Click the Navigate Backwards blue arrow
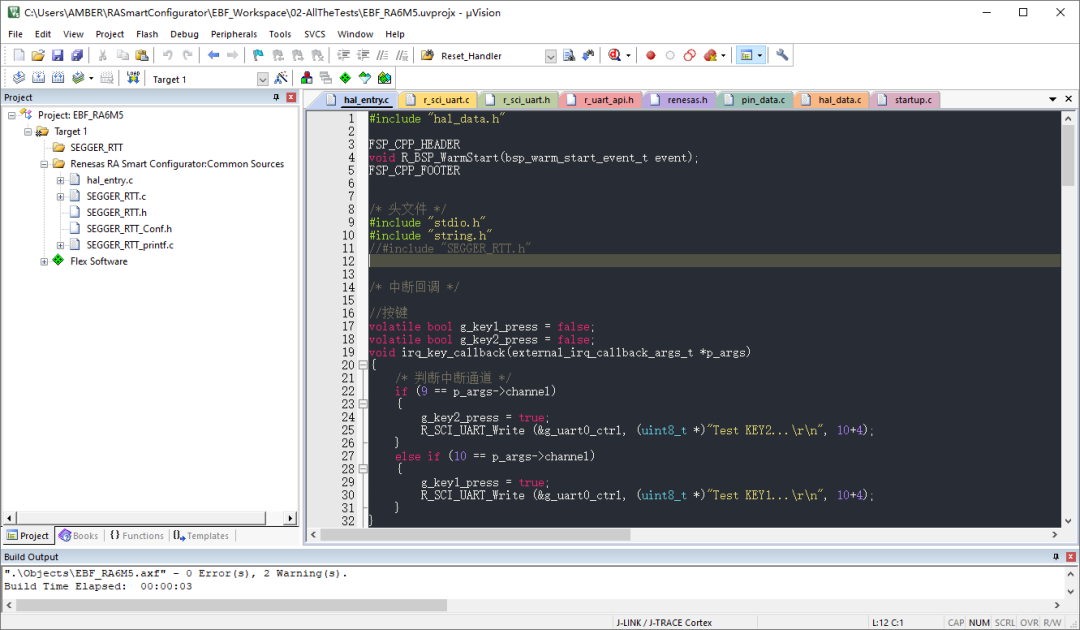 (x=213, y=56)
